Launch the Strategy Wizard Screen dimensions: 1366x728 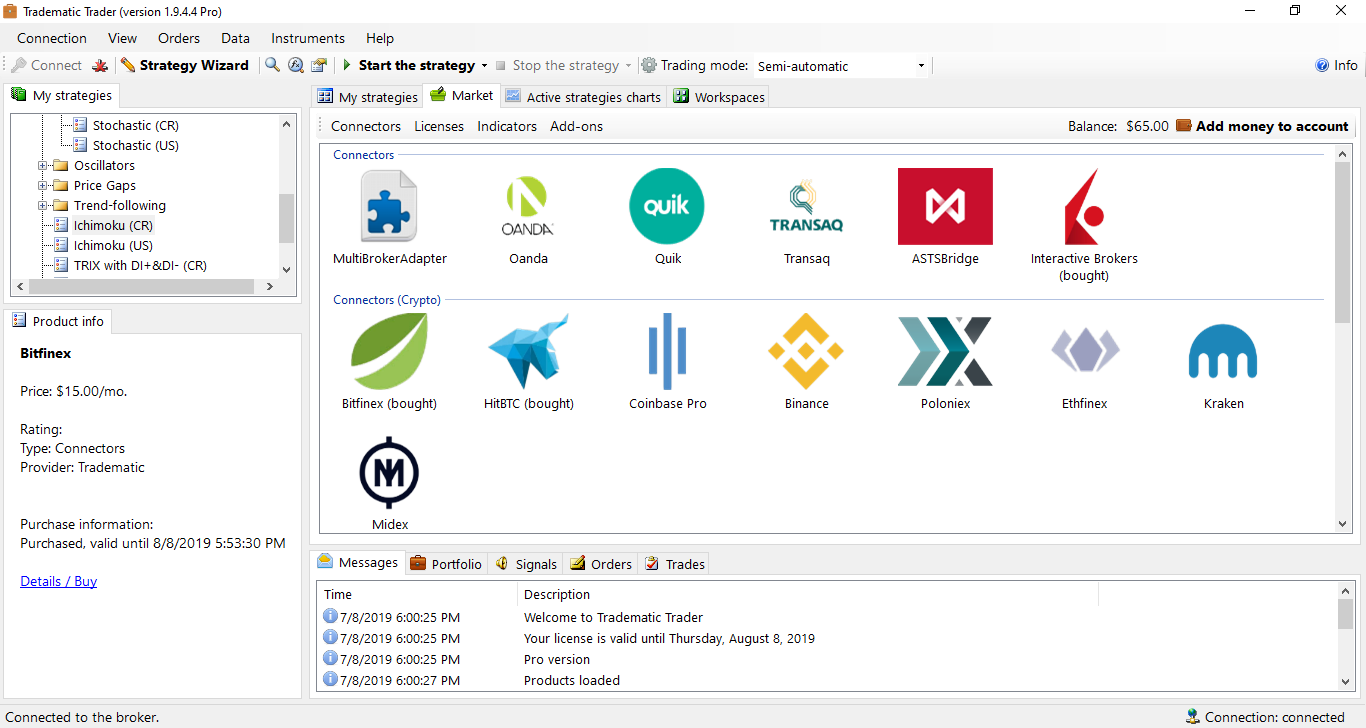coord(185,65)
